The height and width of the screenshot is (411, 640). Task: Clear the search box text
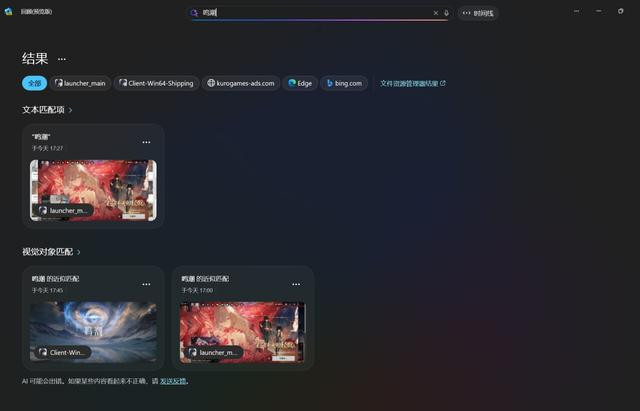[436, 13]
